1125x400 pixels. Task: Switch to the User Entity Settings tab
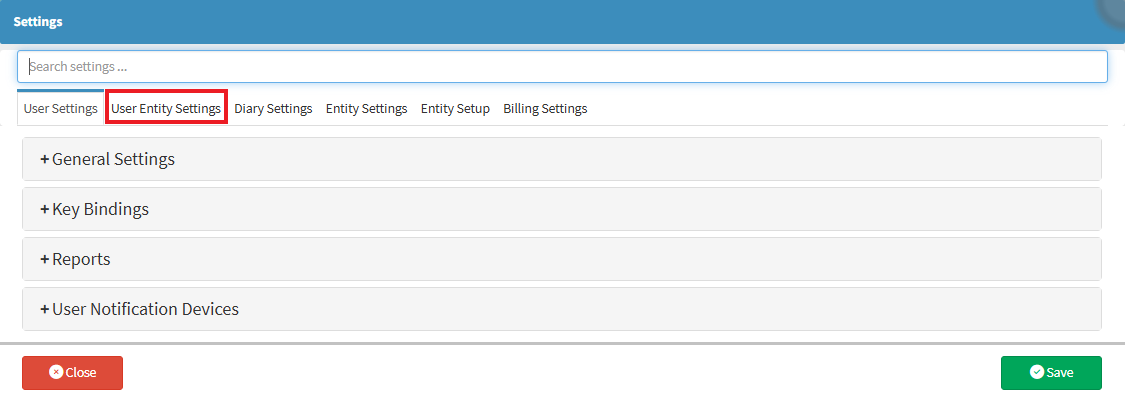click(x=166, y=109)
